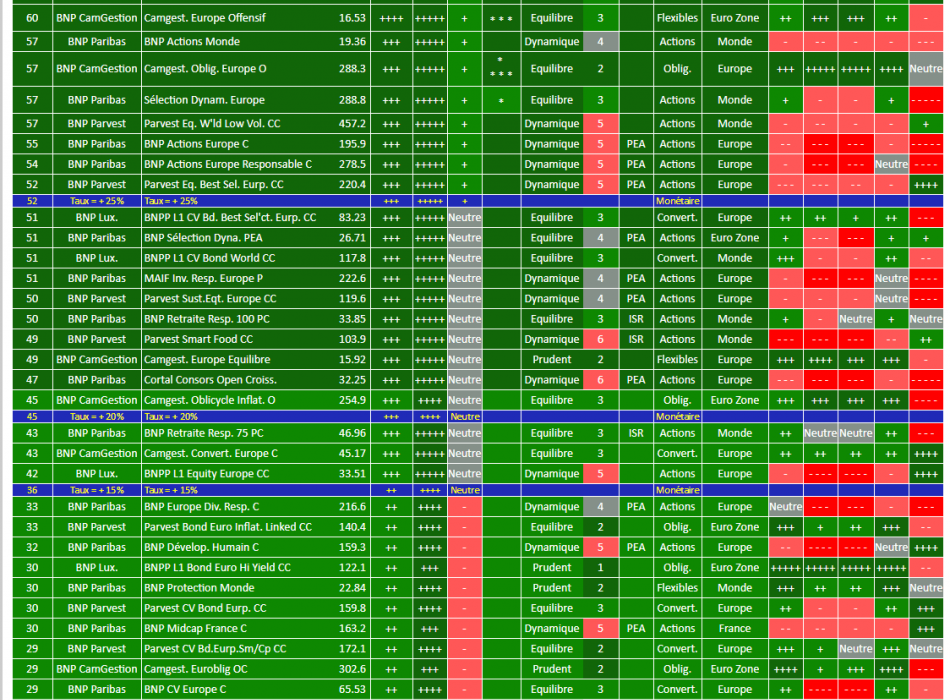950x700 pixels.
Task: Select risk level 2 in Camgest. Oblig. Europe O row
Action: click(x=600, y=68)
